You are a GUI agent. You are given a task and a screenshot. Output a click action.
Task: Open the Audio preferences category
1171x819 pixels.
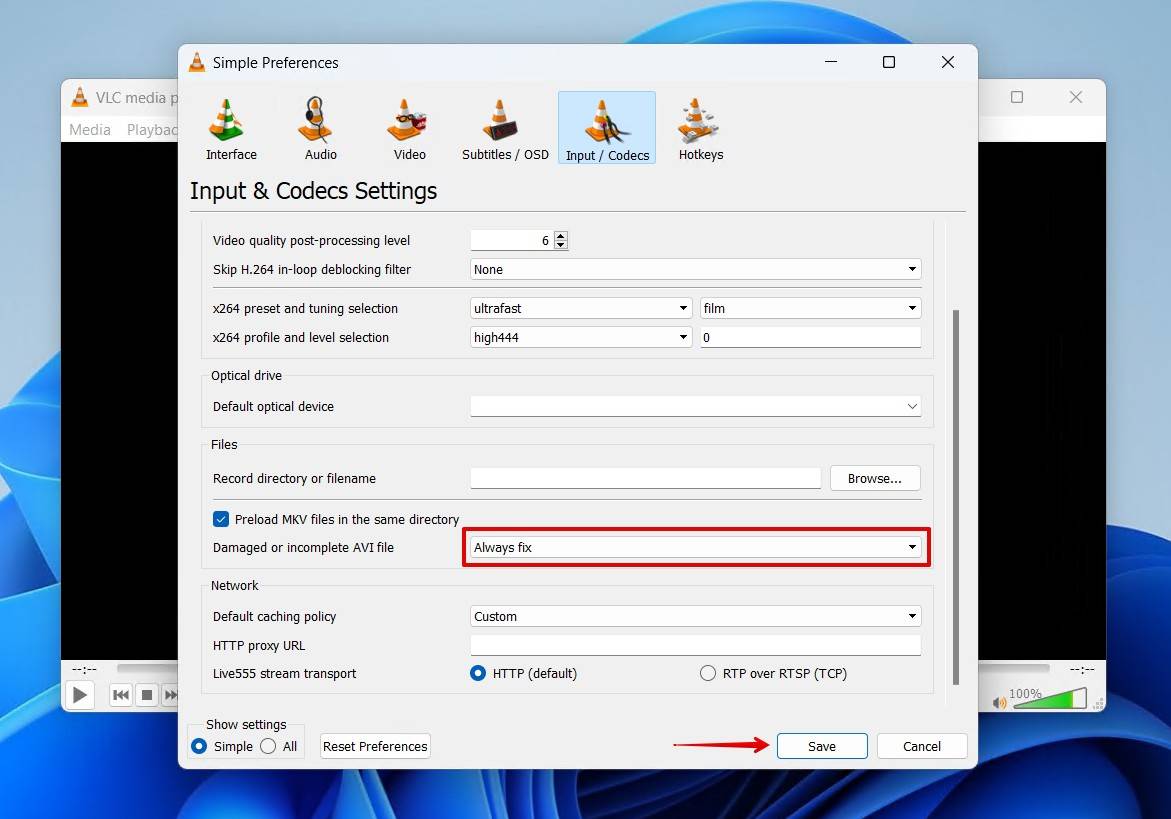click(320, 129)
